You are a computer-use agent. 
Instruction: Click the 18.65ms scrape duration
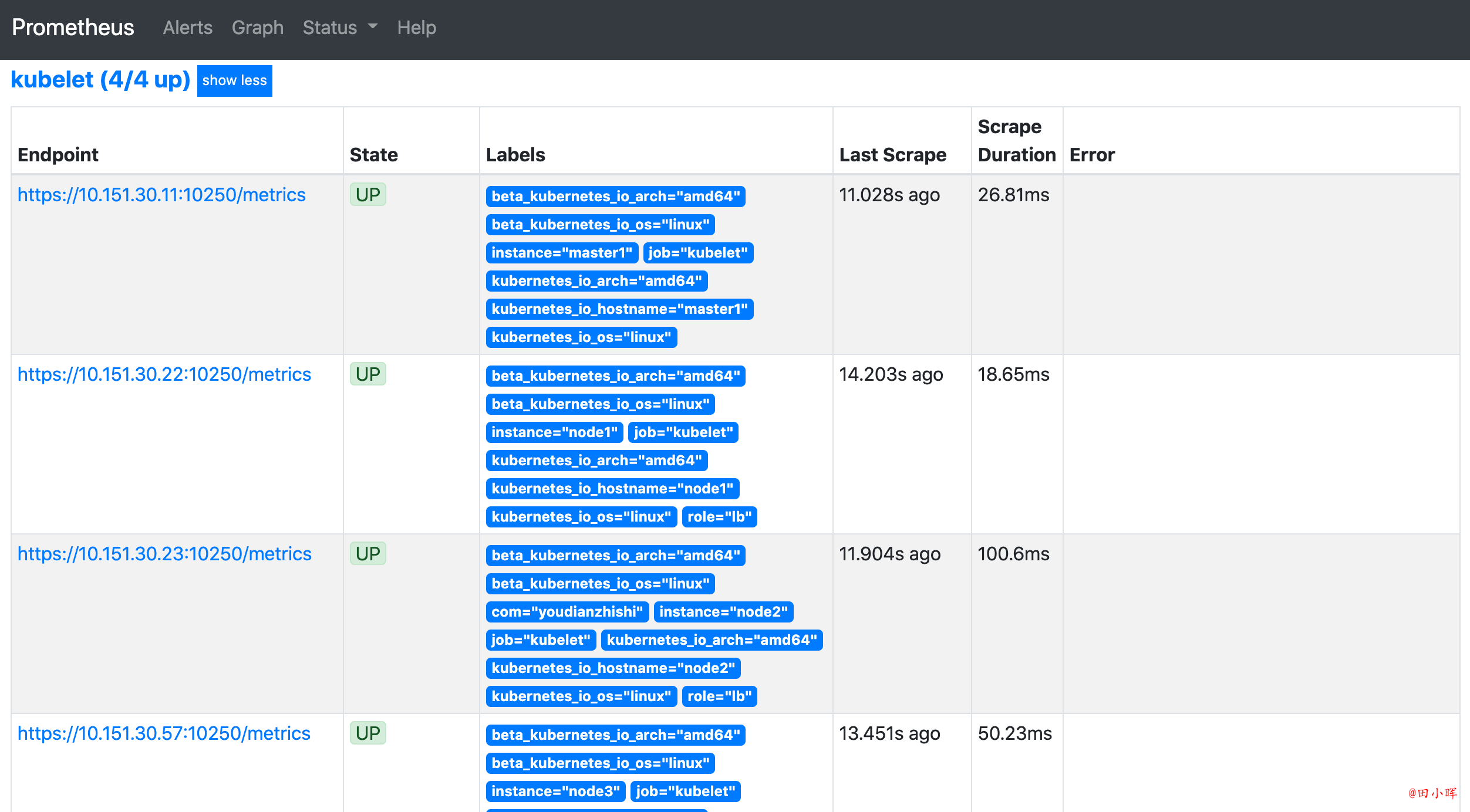coord(1014,374)
